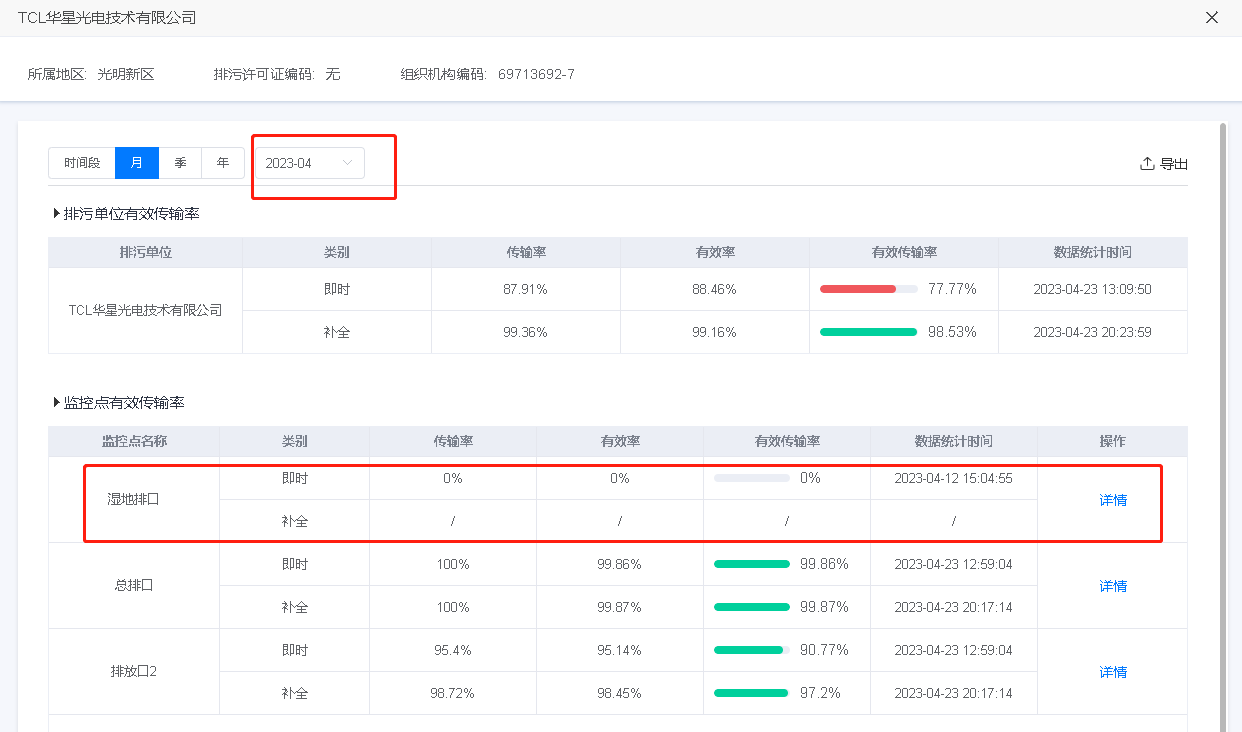
Task: Click the 98.45% value for 排放口2
Action: [620, 693]
